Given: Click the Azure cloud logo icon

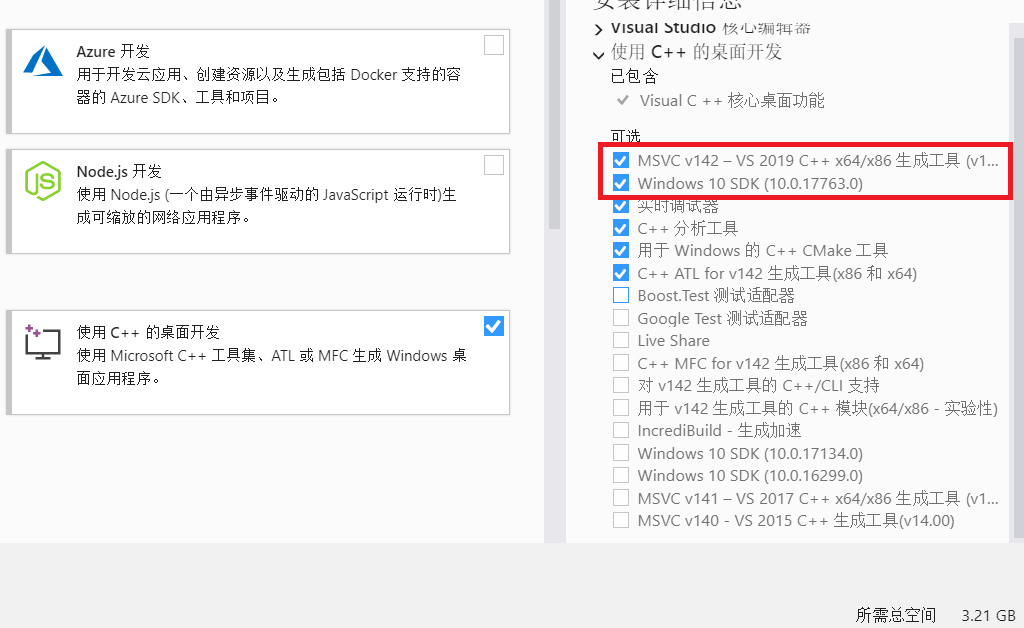Looking at the screenshot, I should 43,61.
